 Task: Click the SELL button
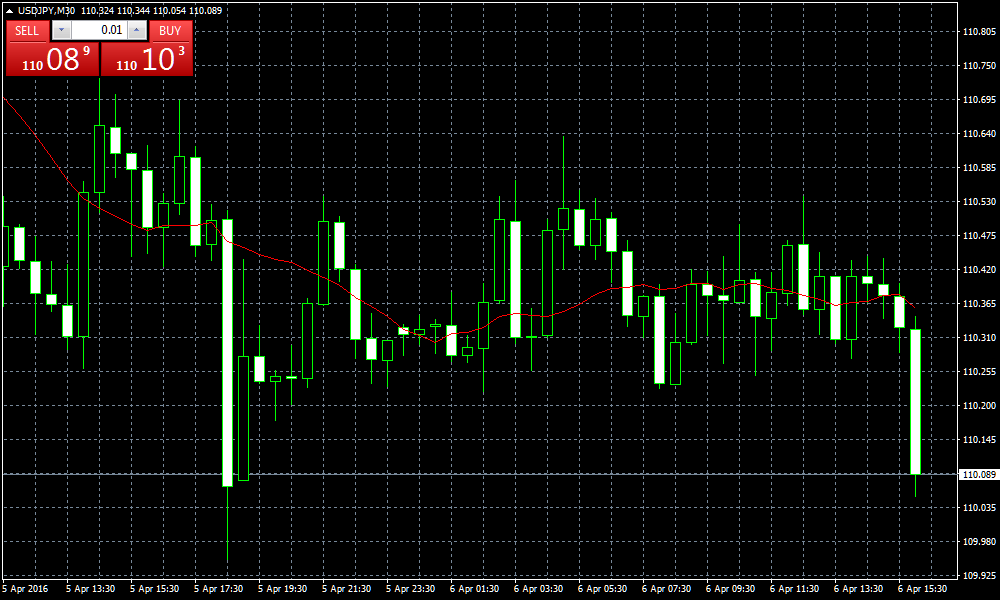27,31
